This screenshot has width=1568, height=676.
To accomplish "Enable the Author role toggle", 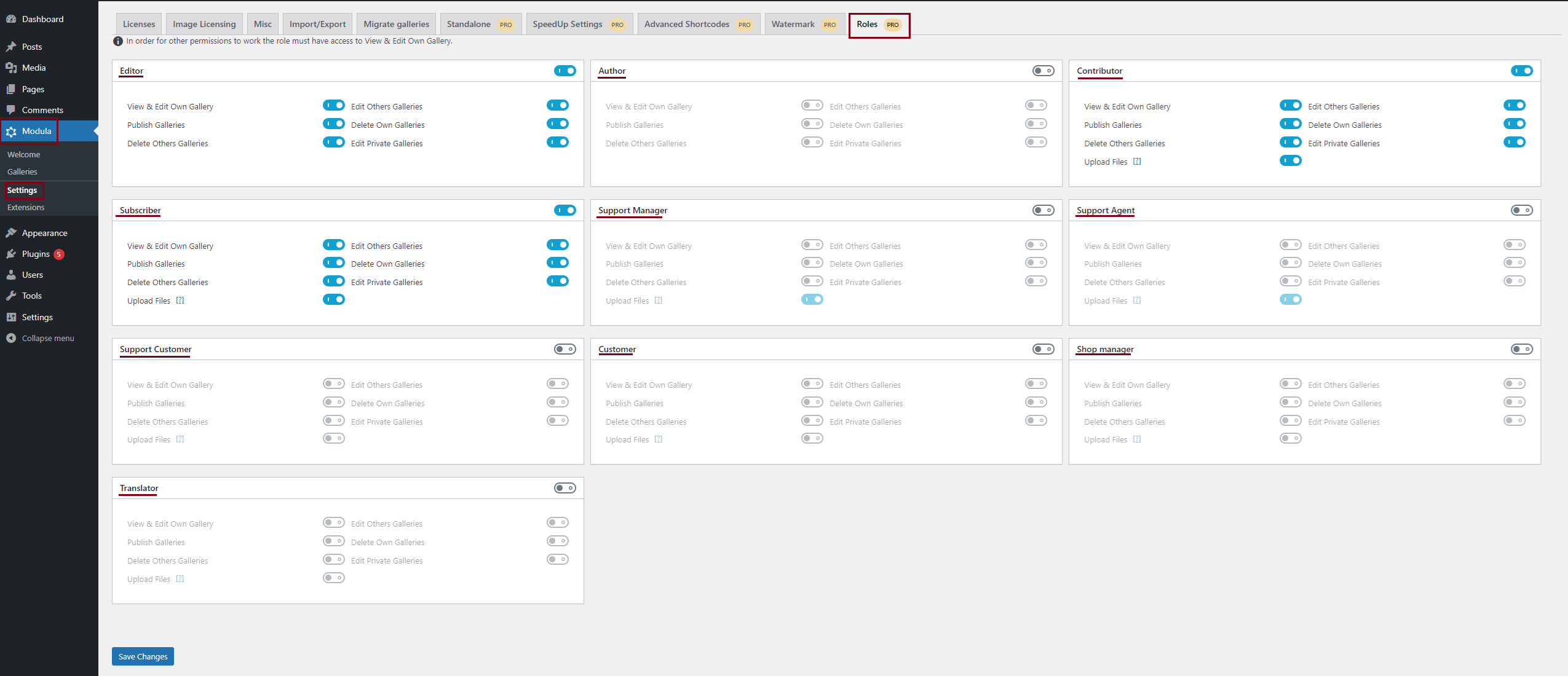I will [1043, 71].
